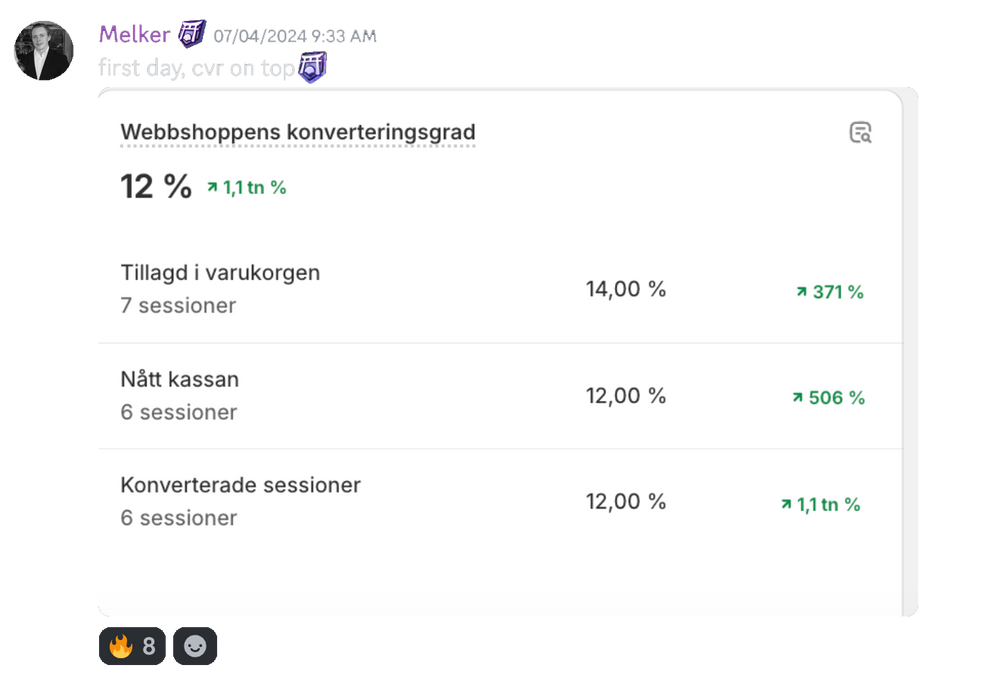
Task: Select the Tillagd i varukorgen row
Action: click(x=220, y=272)
